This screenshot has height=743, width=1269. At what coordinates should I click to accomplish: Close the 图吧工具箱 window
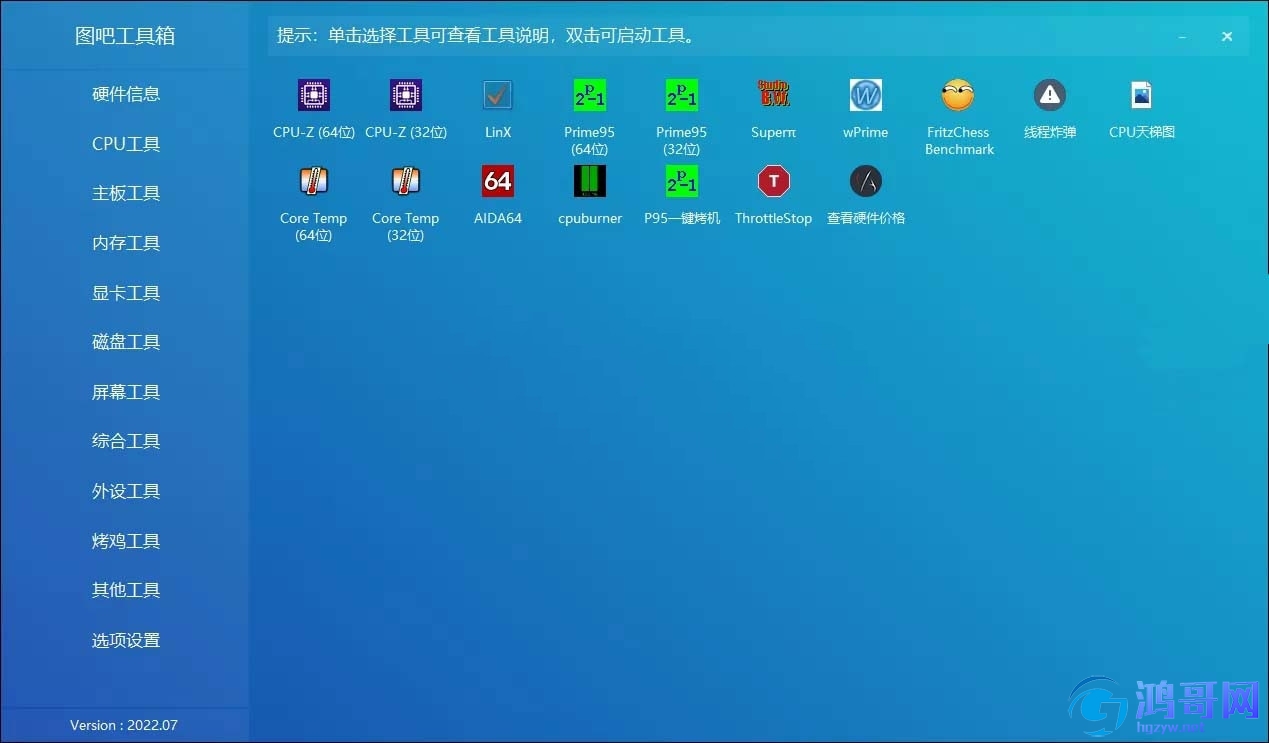coord(1227,37)
